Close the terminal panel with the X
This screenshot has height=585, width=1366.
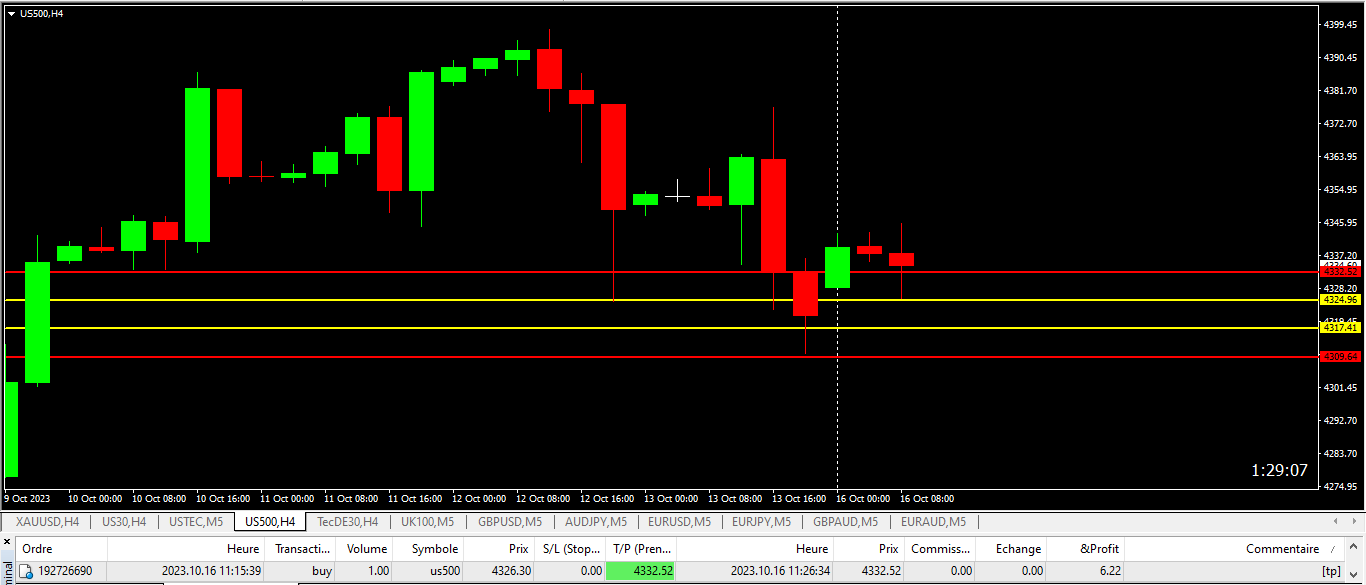pyautogui.click(x=7, y=541)
